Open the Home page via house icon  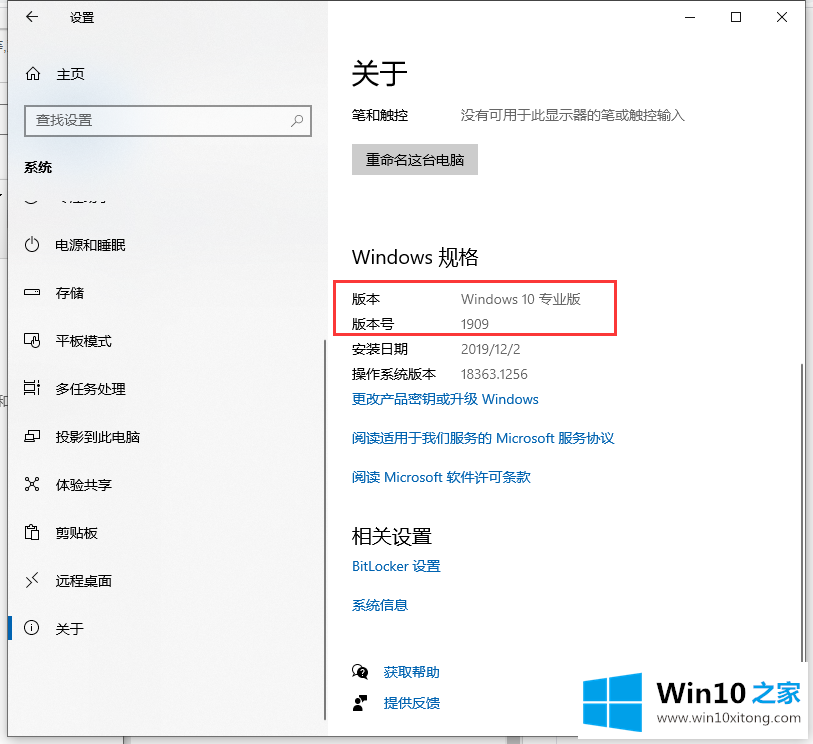coord(33,74)
